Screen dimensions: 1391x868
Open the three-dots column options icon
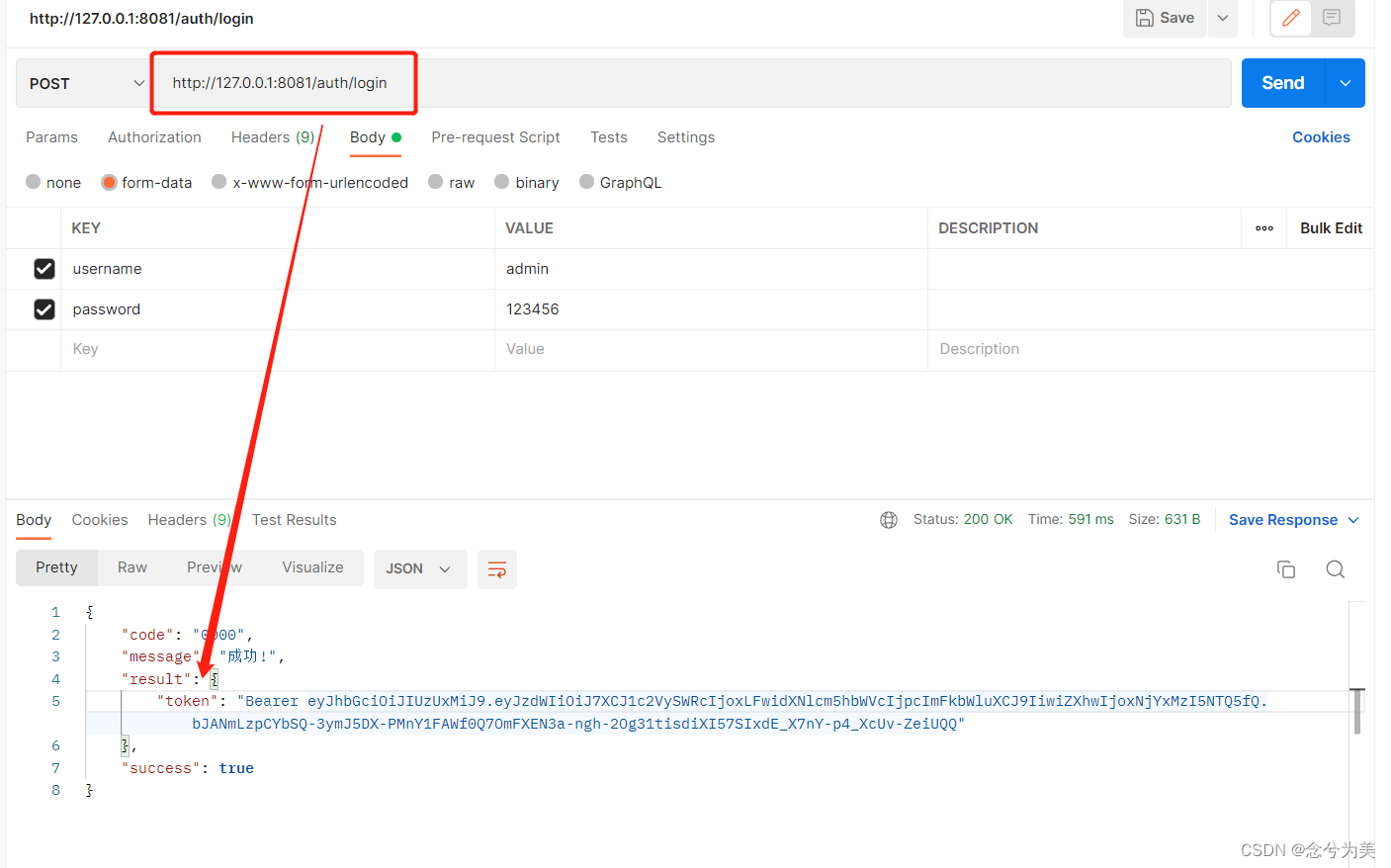(x=1264, y=228)
